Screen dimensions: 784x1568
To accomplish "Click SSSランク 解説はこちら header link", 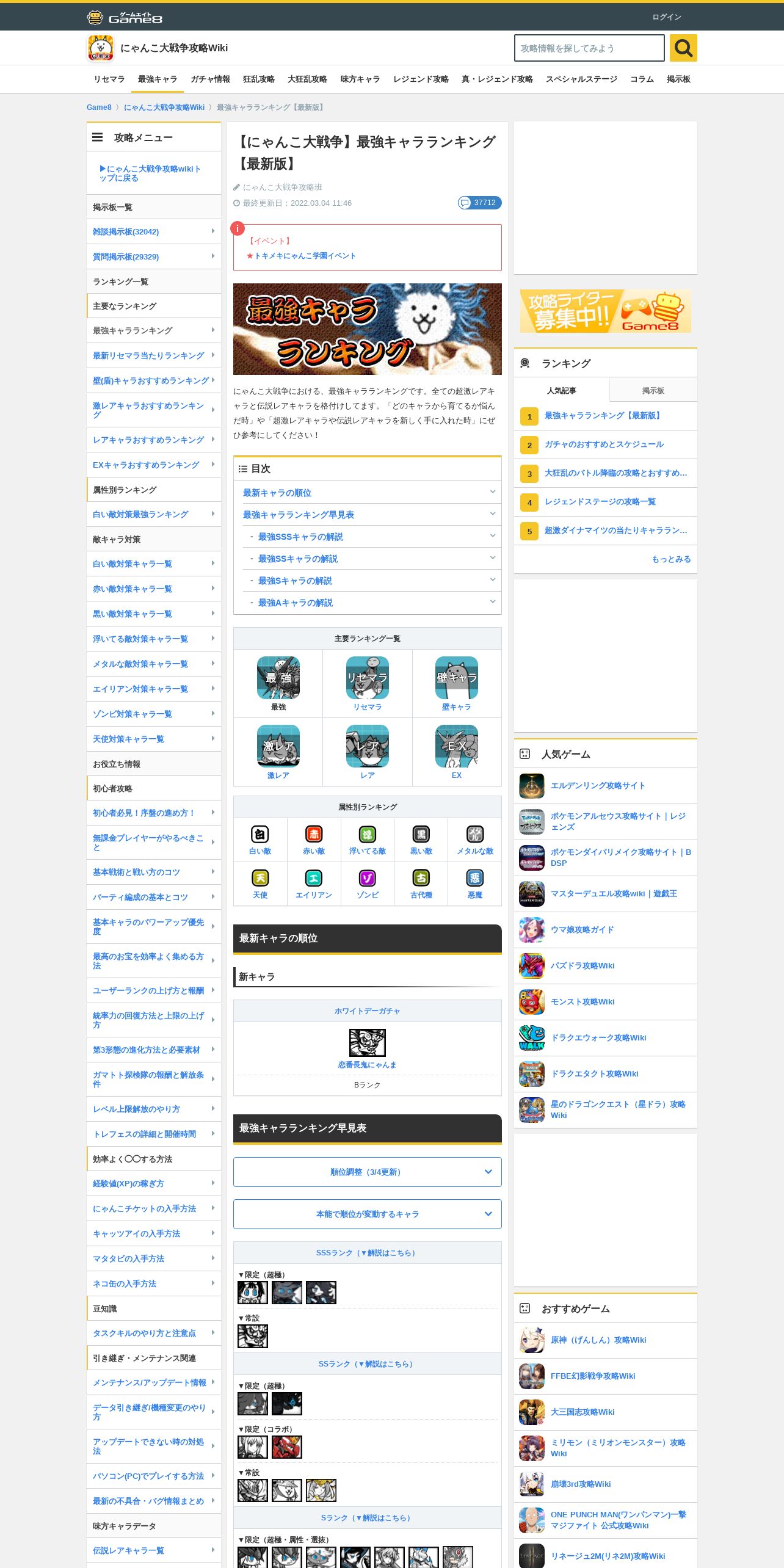I will point(367,1253).
